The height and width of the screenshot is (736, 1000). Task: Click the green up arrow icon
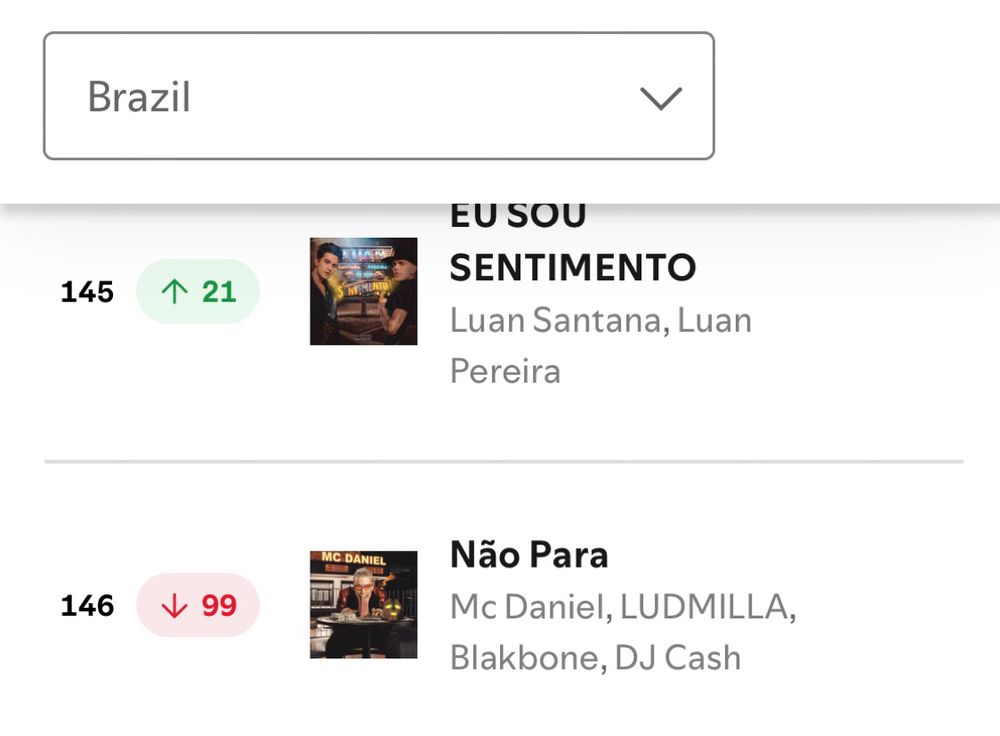pos(174,292)
